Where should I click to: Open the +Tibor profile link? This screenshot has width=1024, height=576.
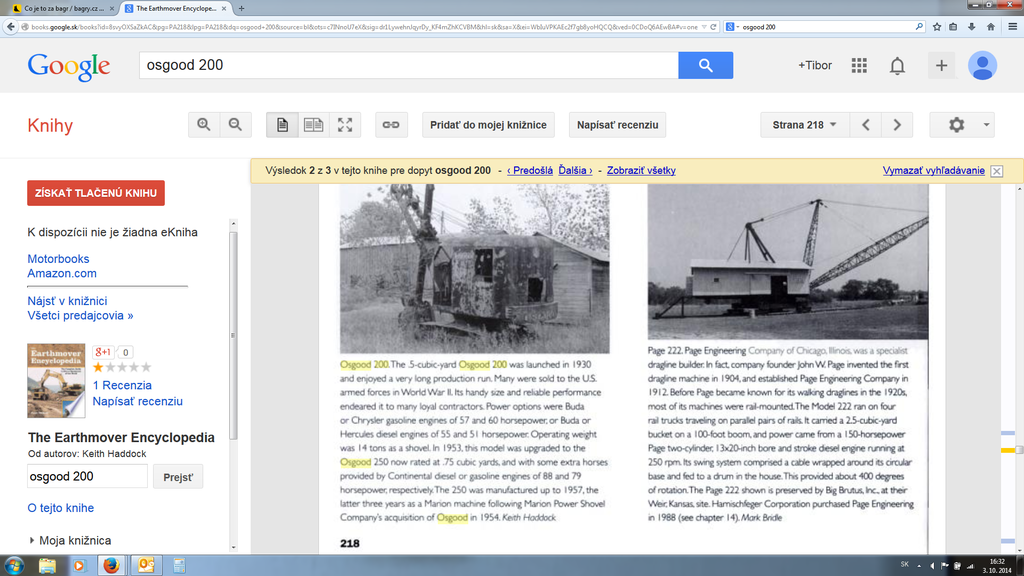(815, 65)
